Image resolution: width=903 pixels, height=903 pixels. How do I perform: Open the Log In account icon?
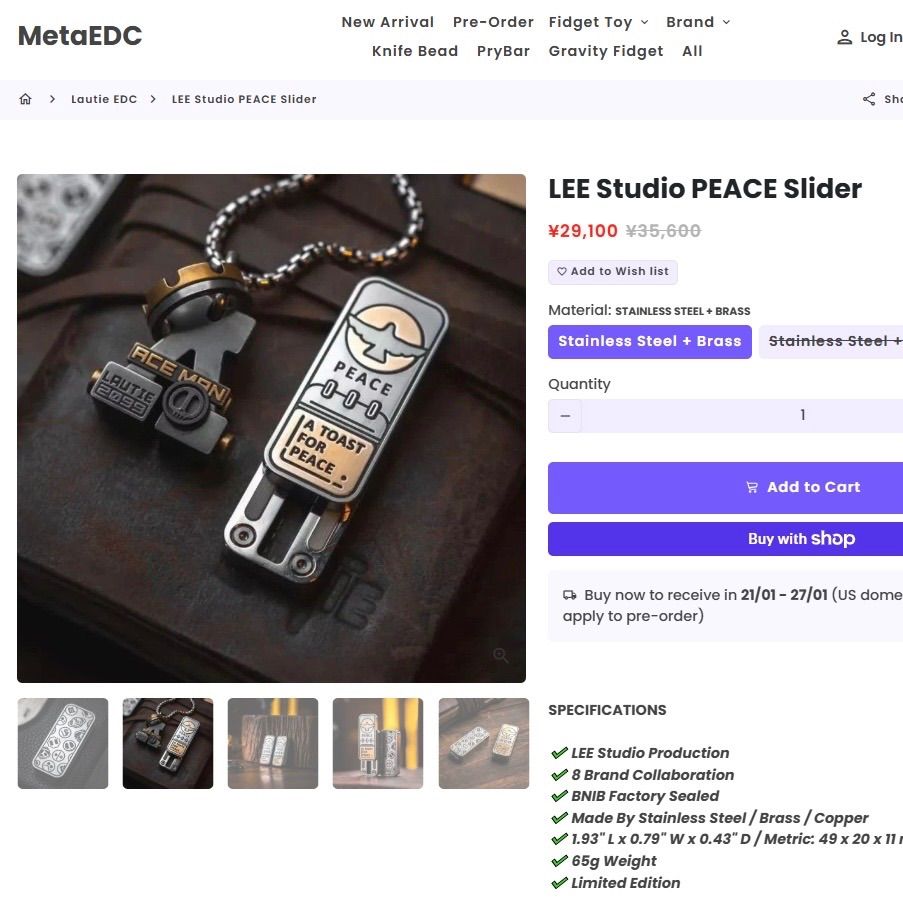pos(845,37)
